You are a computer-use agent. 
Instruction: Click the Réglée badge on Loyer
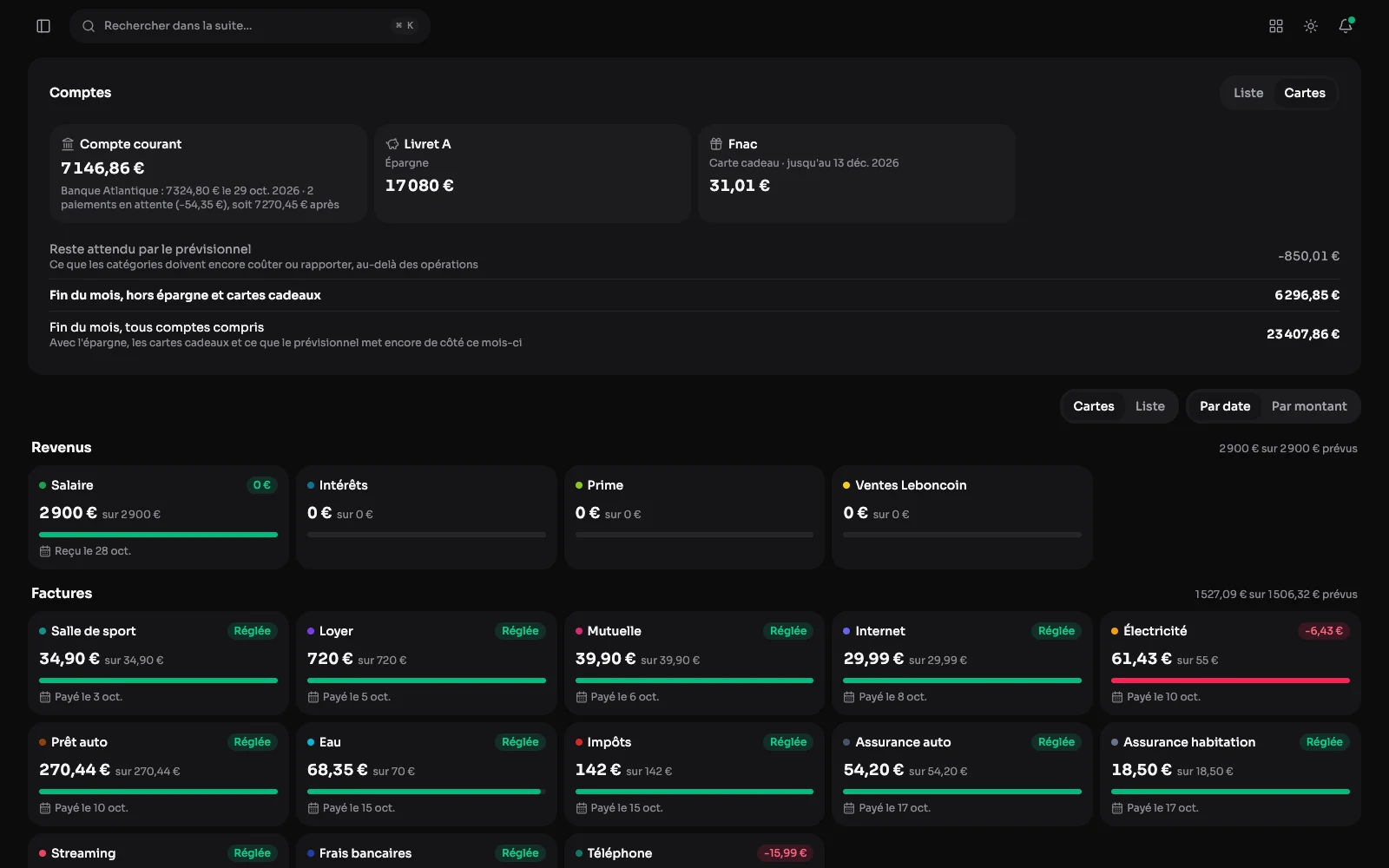click(x=520, y=631)
